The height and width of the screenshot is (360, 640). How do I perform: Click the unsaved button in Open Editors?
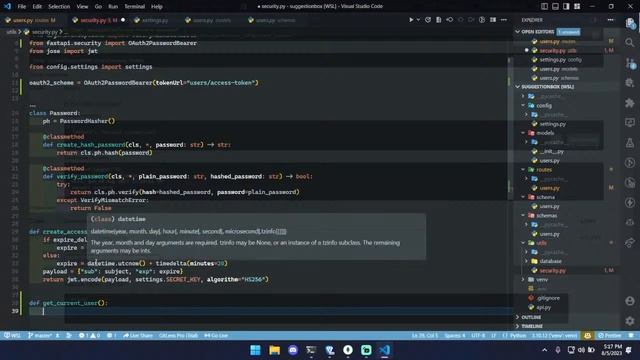point(569,32)
